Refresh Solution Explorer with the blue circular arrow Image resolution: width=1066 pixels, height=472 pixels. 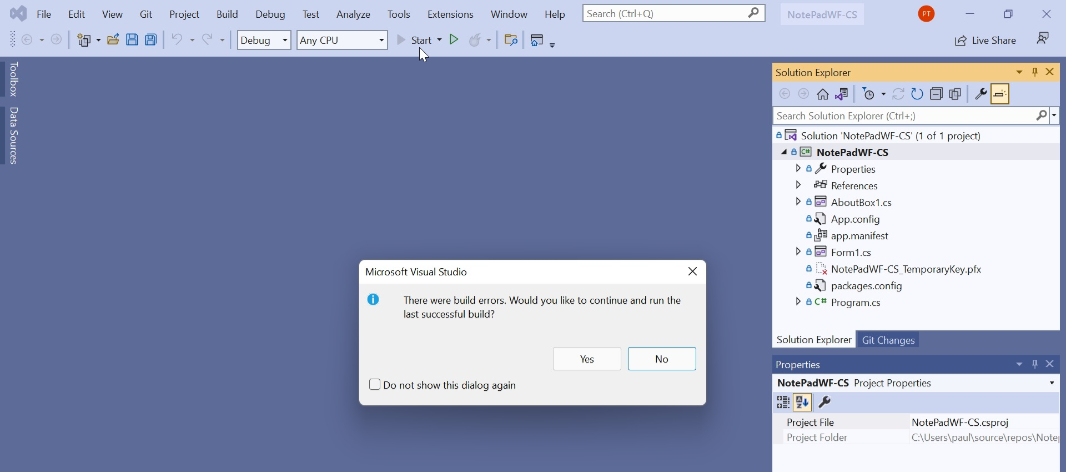[x=917, y=95]
